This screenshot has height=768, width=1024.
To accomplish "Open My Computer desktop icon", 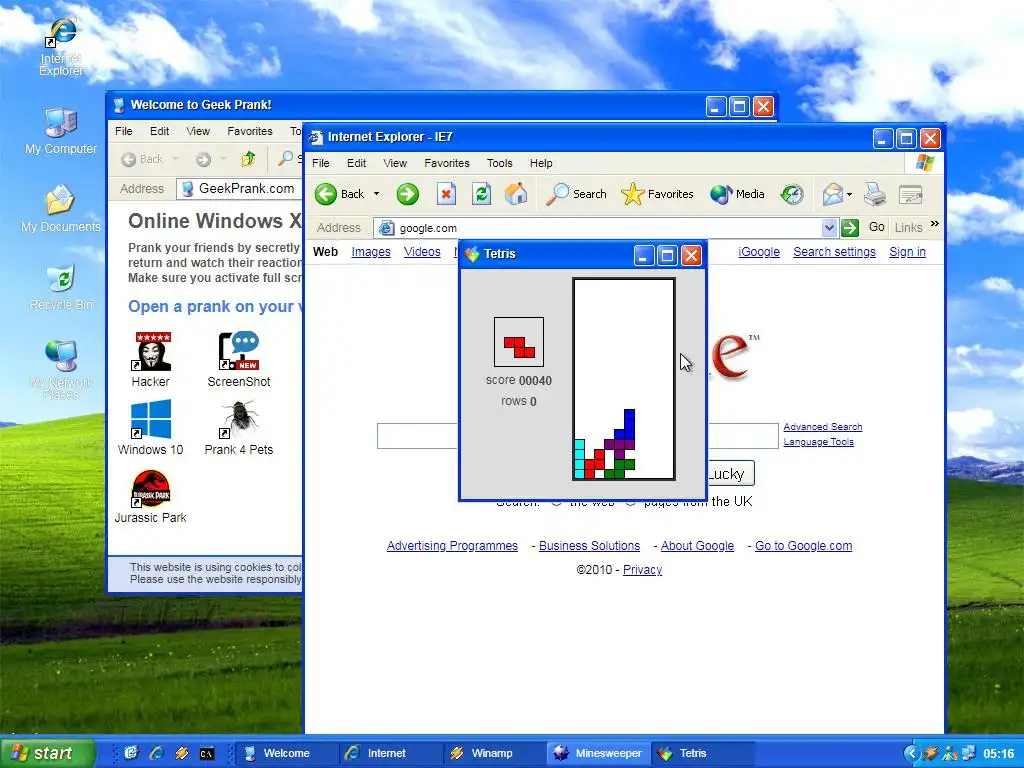I will 61,131.
